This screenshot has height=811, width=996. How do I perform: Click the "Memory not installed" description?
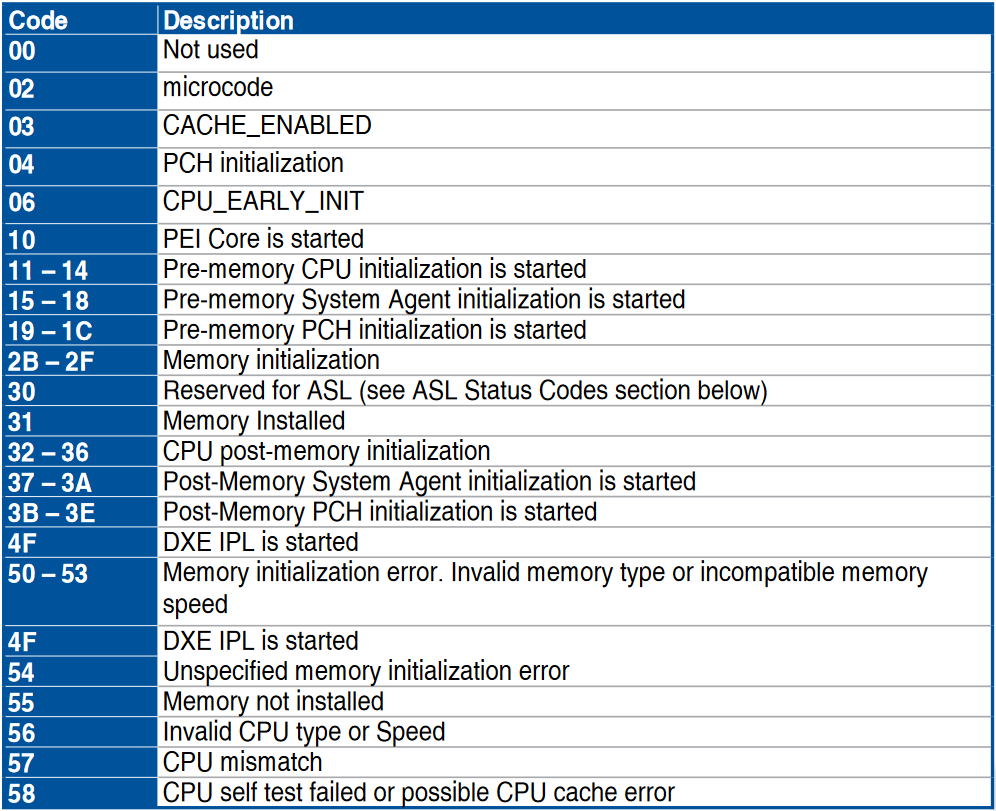tap(273, 701)
